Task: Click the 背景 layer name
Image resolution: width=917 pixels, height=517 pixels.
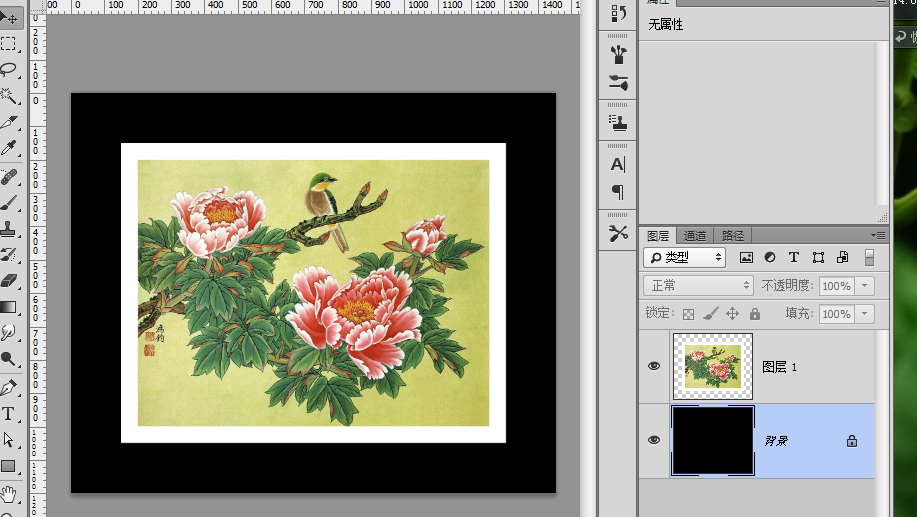Action: (x=776, y=441)
